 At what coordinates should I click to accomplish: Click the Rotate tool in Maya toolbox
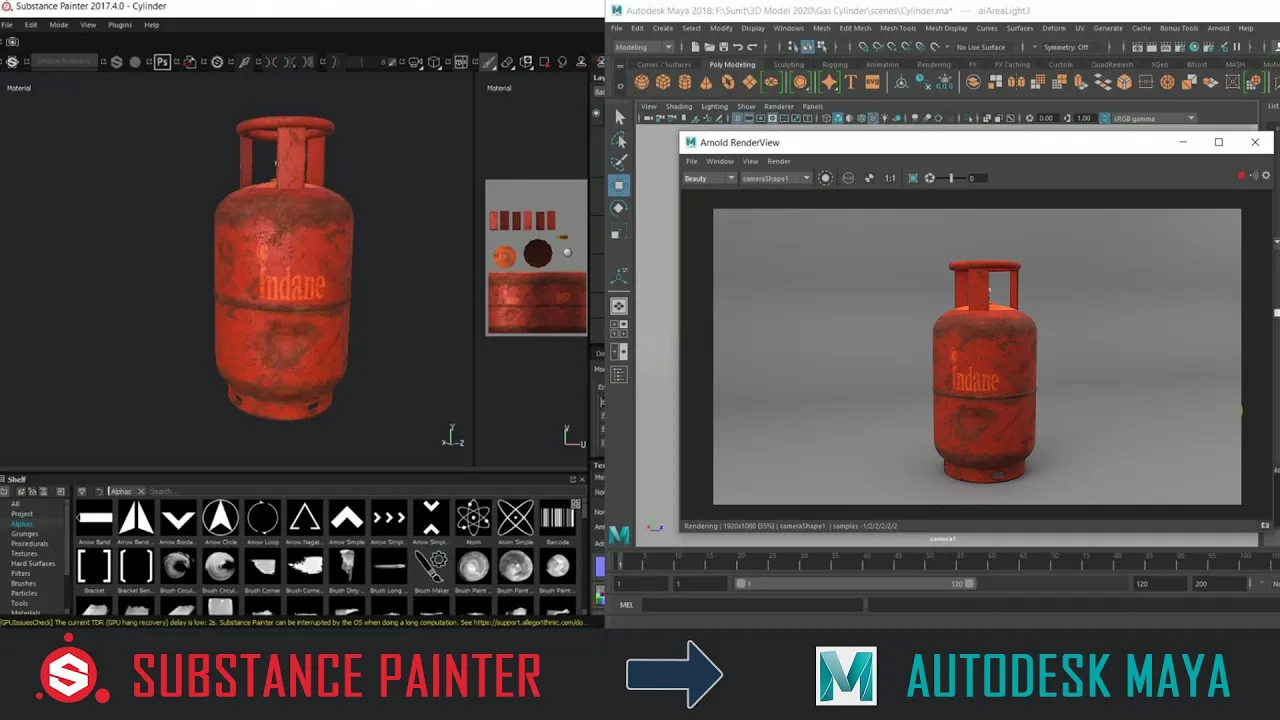pos(619,208)
